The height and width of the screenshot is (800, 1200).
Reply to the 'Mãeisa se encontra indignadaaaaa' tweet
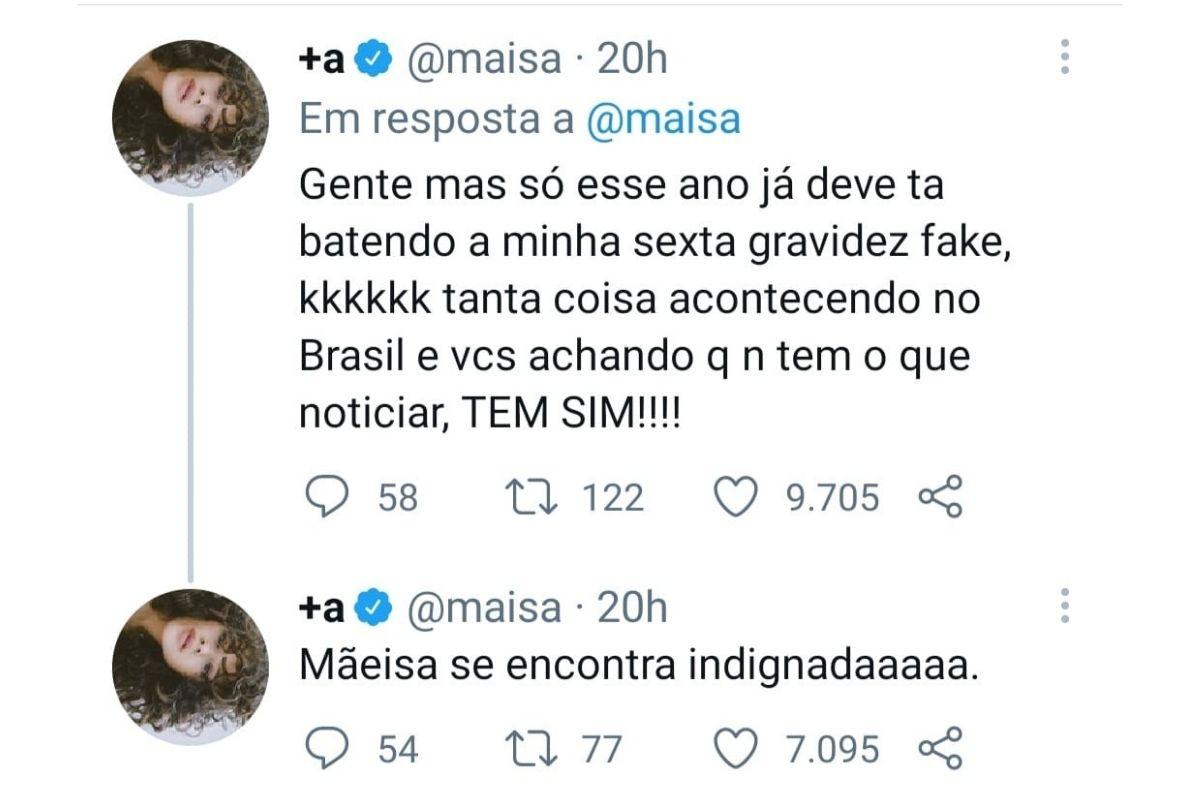coord(324,748)
